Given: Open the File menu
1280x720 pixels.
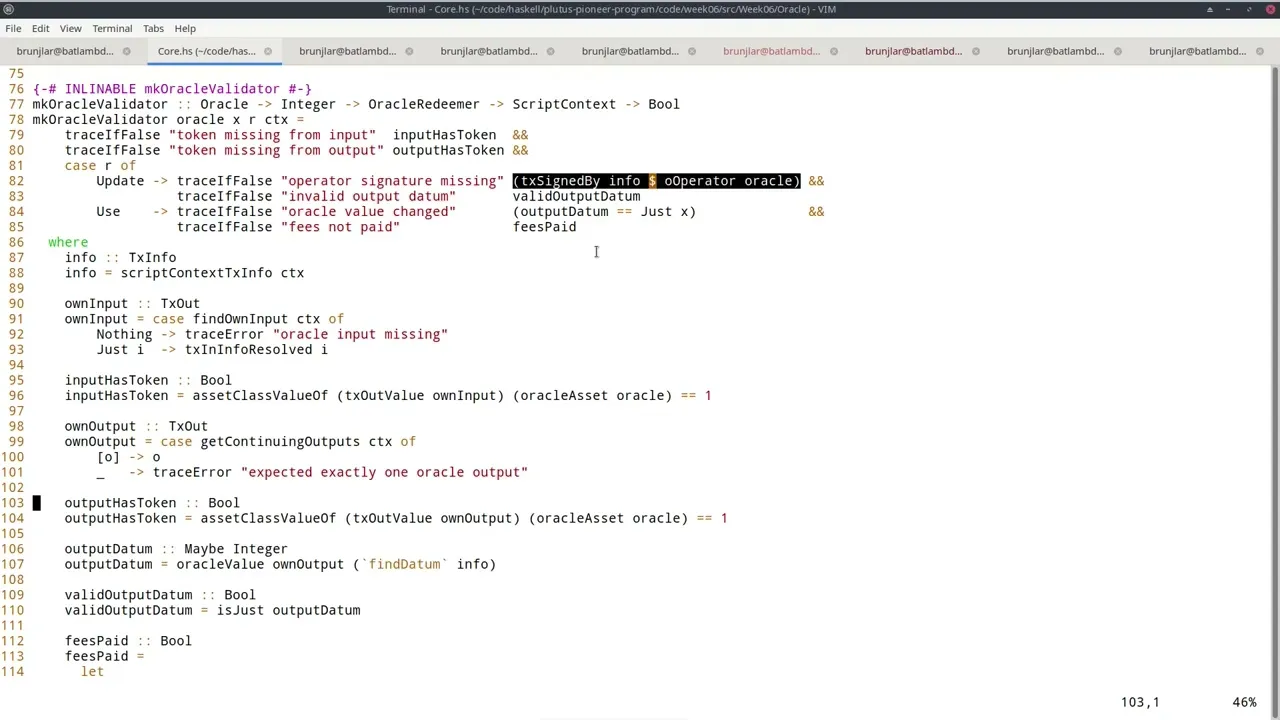Looking at the screenshot, I should (13, 28).
